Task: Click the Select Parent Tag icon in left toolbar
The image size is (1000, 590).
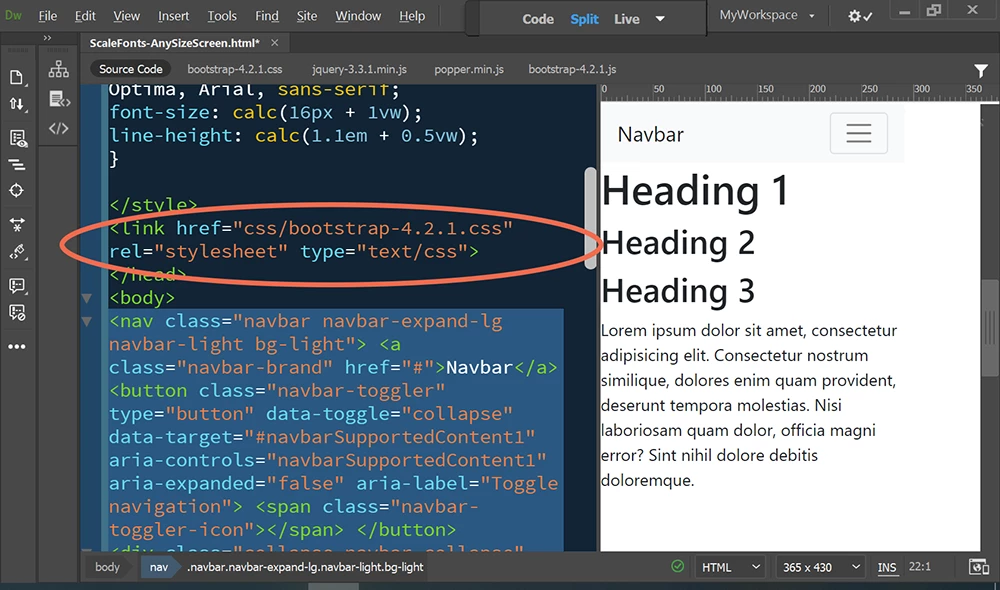Action: click(x=17, y=253)
